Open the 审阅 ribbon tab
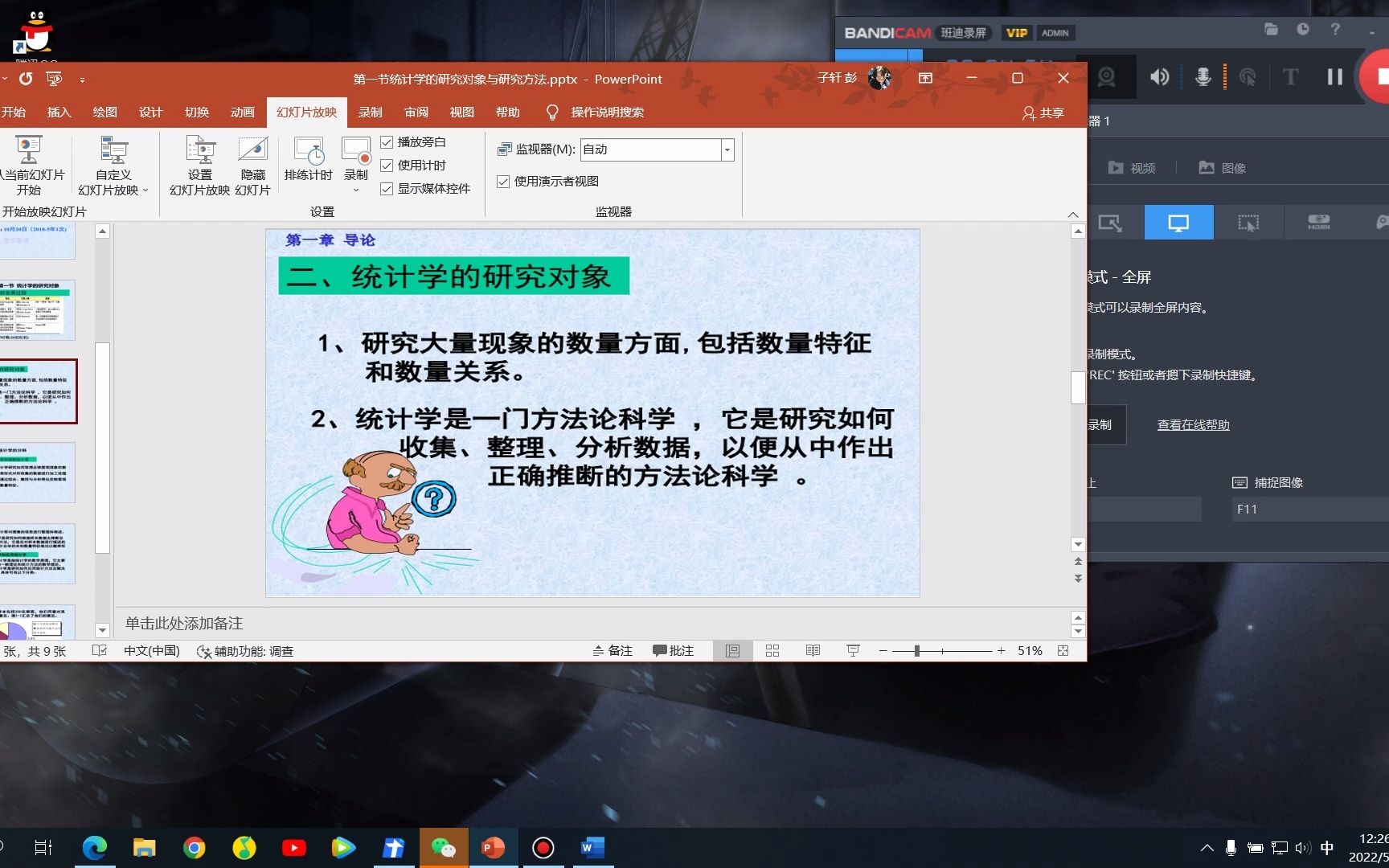 pyautogui.click(x=416, y=112)
